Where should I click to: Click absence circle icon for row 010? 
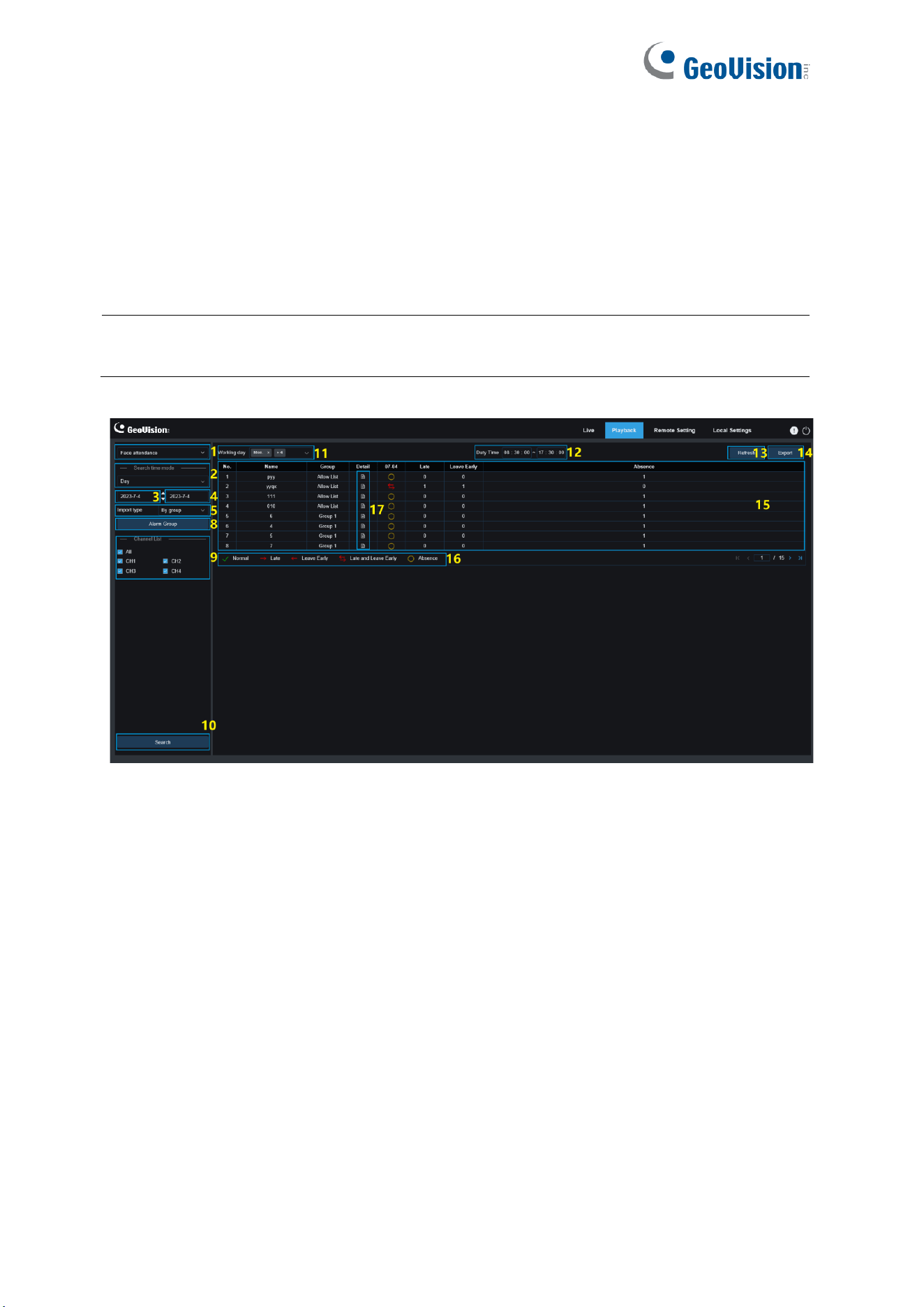coord(392,506)
